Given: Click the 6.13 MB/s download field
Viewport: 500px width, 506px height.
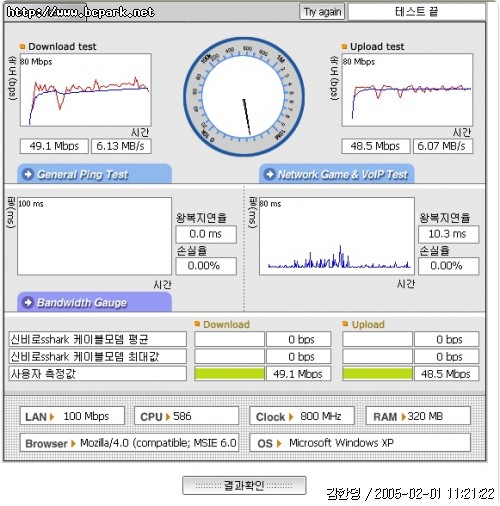Looking at the screenshot, I should pos(121,146).
